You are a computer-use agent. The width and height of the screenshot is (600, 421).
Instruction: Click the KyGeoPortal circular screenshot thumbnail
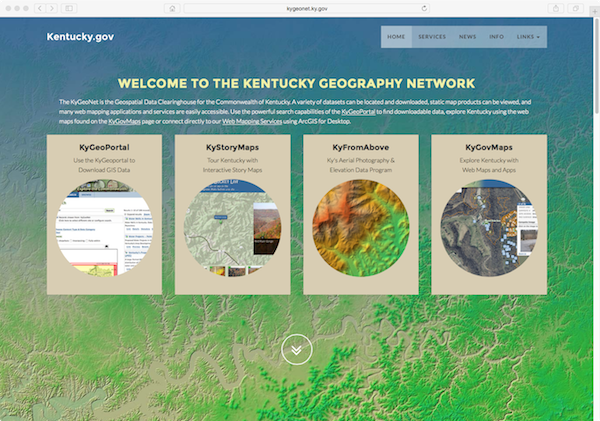104,228
